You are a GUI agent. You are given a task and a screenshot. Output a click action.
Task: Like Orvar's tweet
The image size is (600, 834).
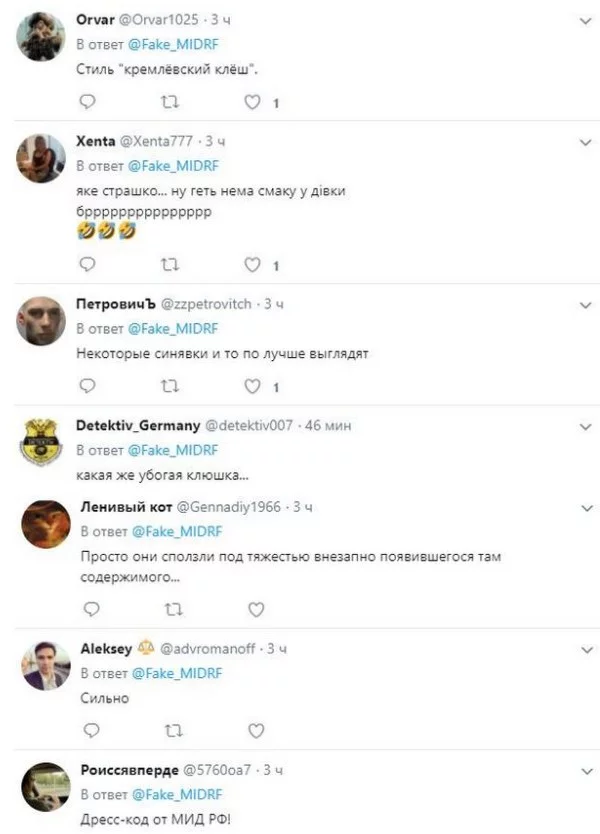(253, 102)
